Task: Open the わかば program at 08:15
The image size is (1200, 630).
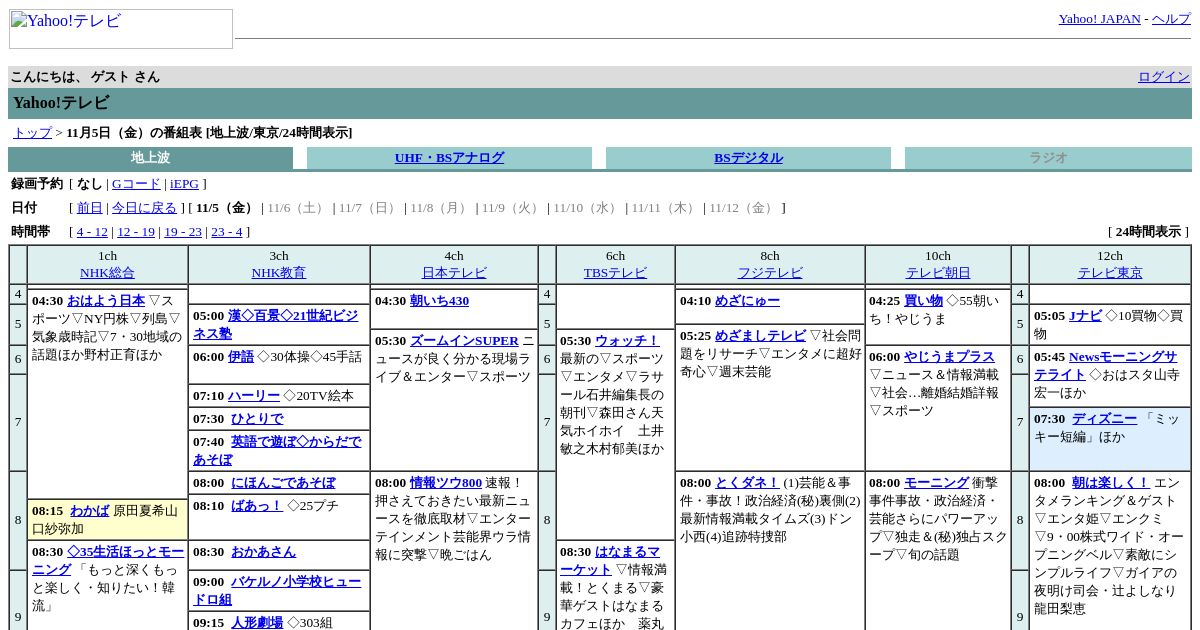Action: pyautogui.click(x=90, y=511)
